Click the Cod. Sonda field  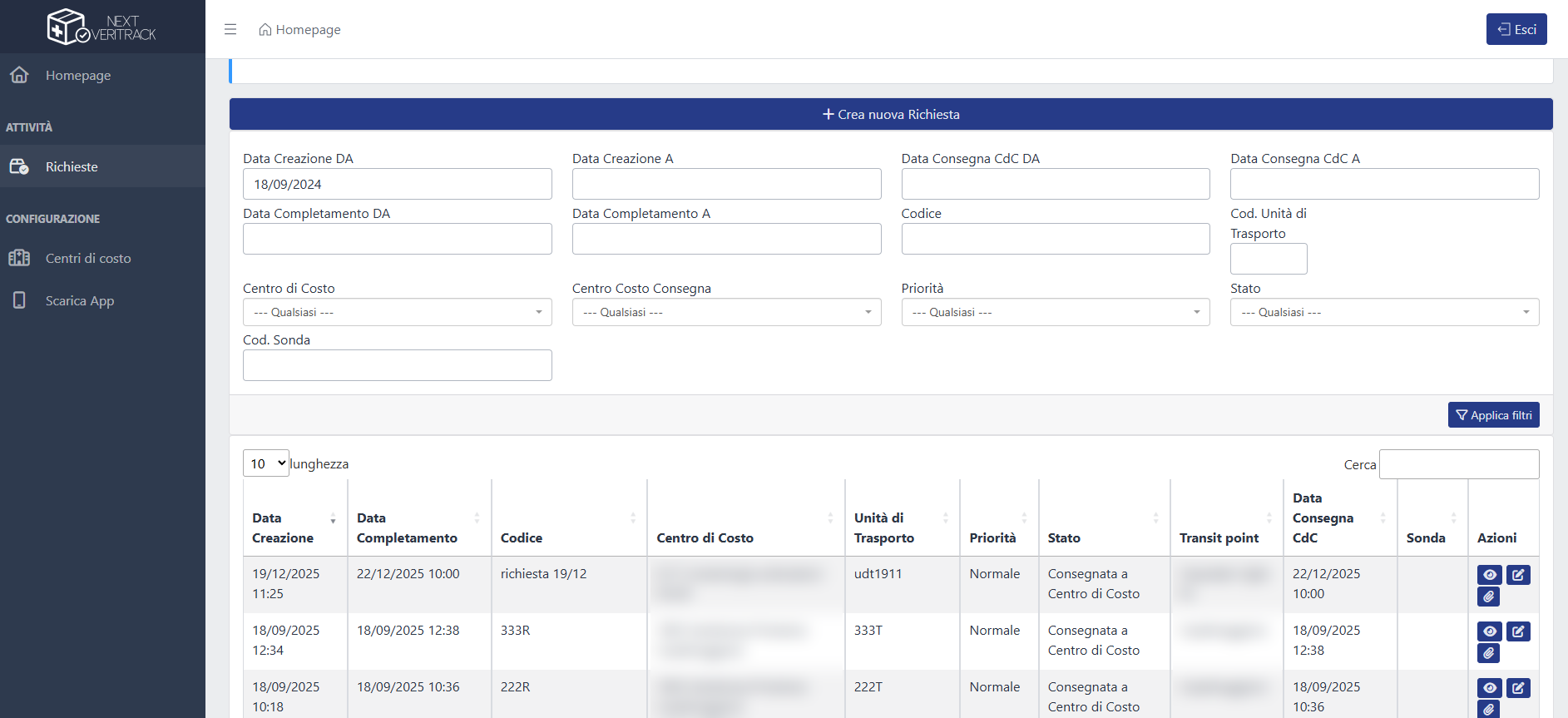[398, 365]
